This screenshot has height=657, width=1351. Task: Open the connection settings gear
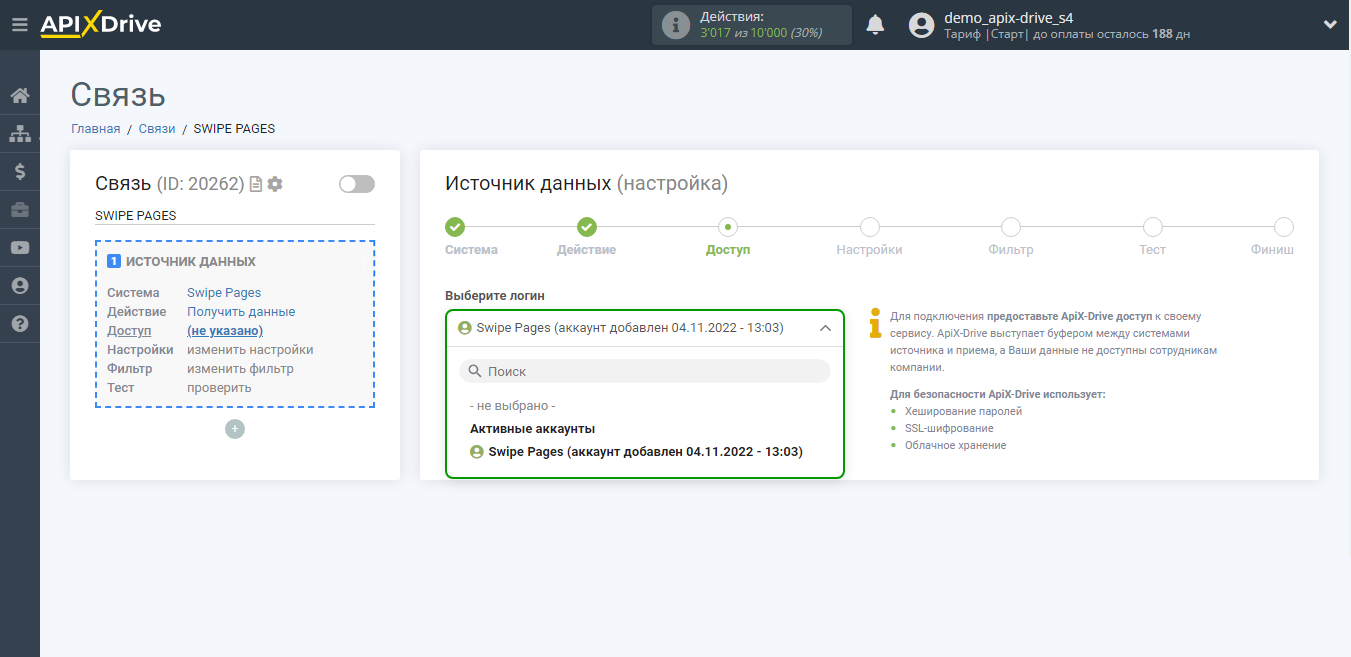point(275,184)
